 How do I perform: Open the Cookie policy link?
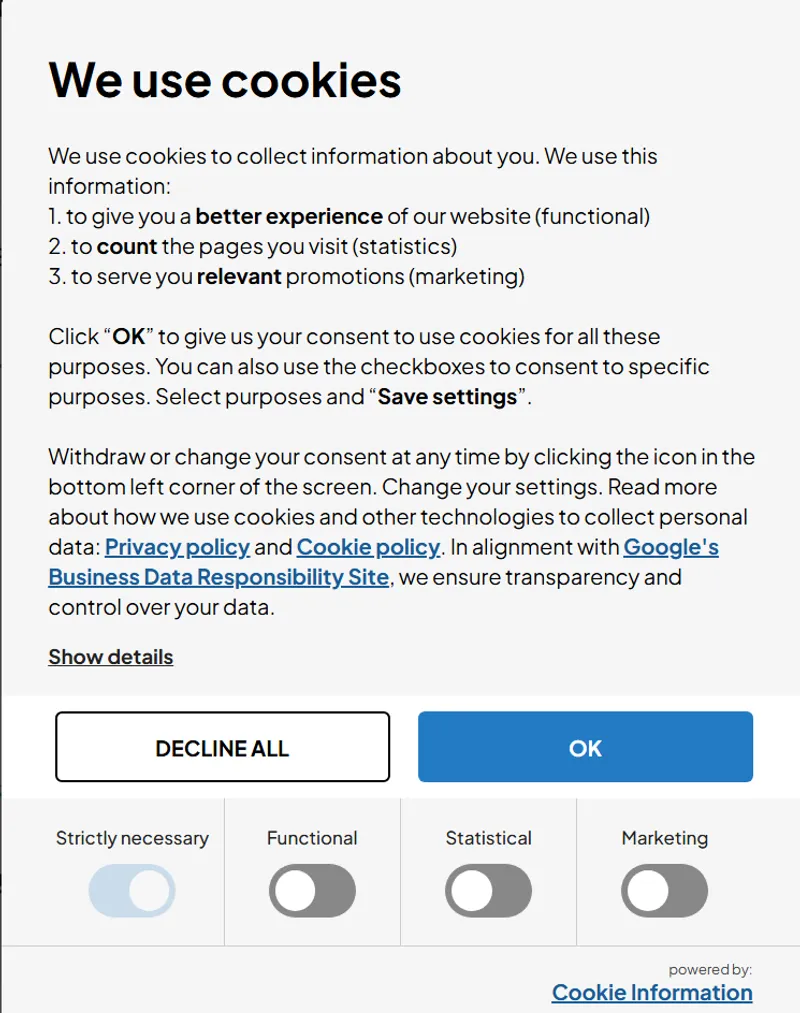point(368,547)
